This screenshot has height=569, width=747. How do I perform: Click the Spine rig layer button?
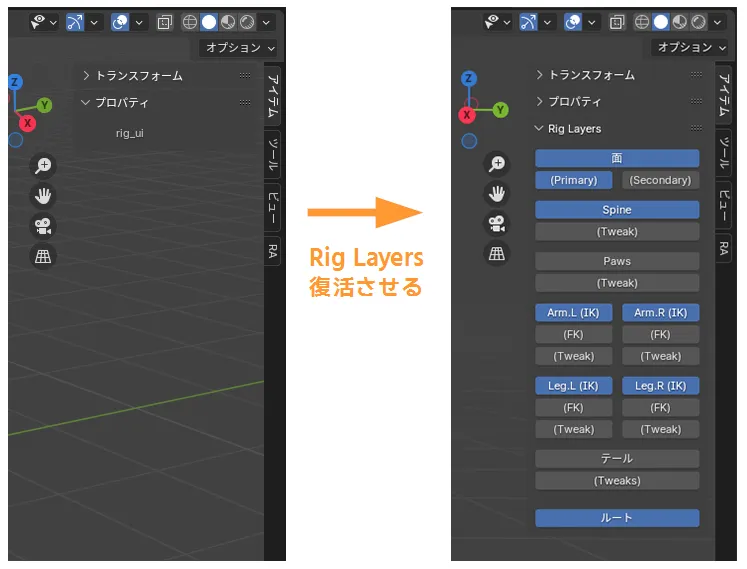[617, 210]
